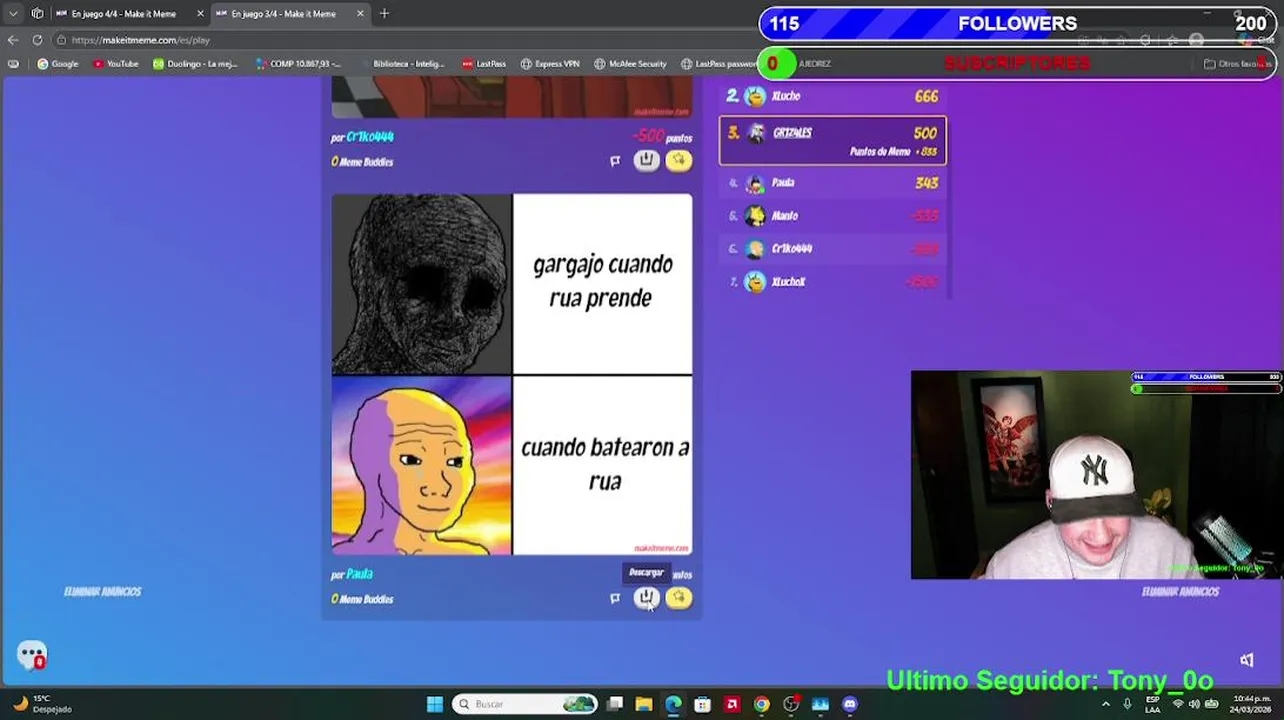The height and width of the screenshot is (720, 1284).
Task: Open the LastPass password bookmark
Action: coord(720,64)
